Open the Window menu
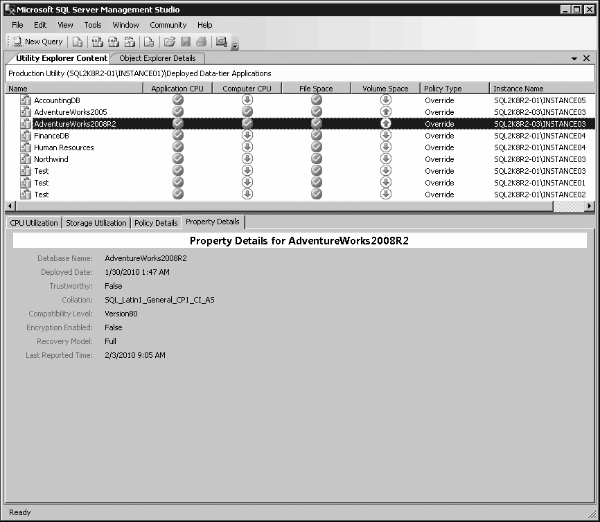The width and height of the screenshot is (600, 522). pos(126,25)
